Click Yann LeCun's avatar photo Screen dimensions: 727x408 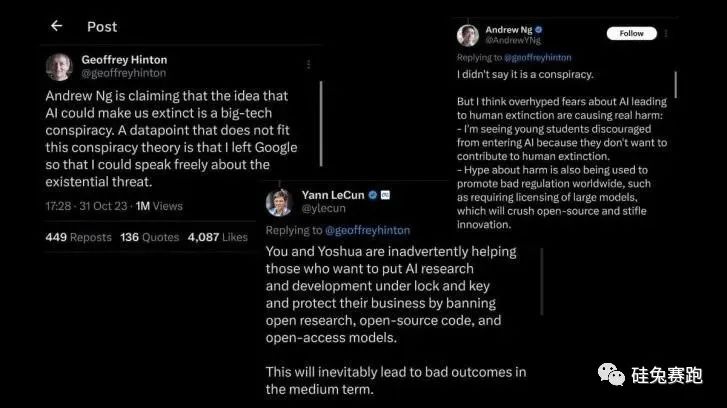point(279,203)
